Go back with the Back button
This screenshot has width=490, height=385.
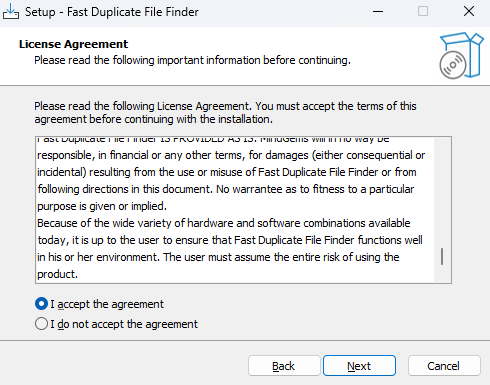coord(284,366)
